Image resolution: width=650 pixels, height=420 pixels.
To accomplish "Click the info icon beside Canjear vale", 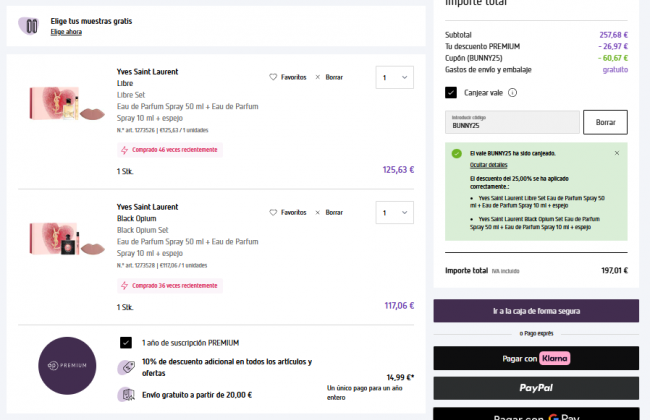I will [x=513, y=93].
